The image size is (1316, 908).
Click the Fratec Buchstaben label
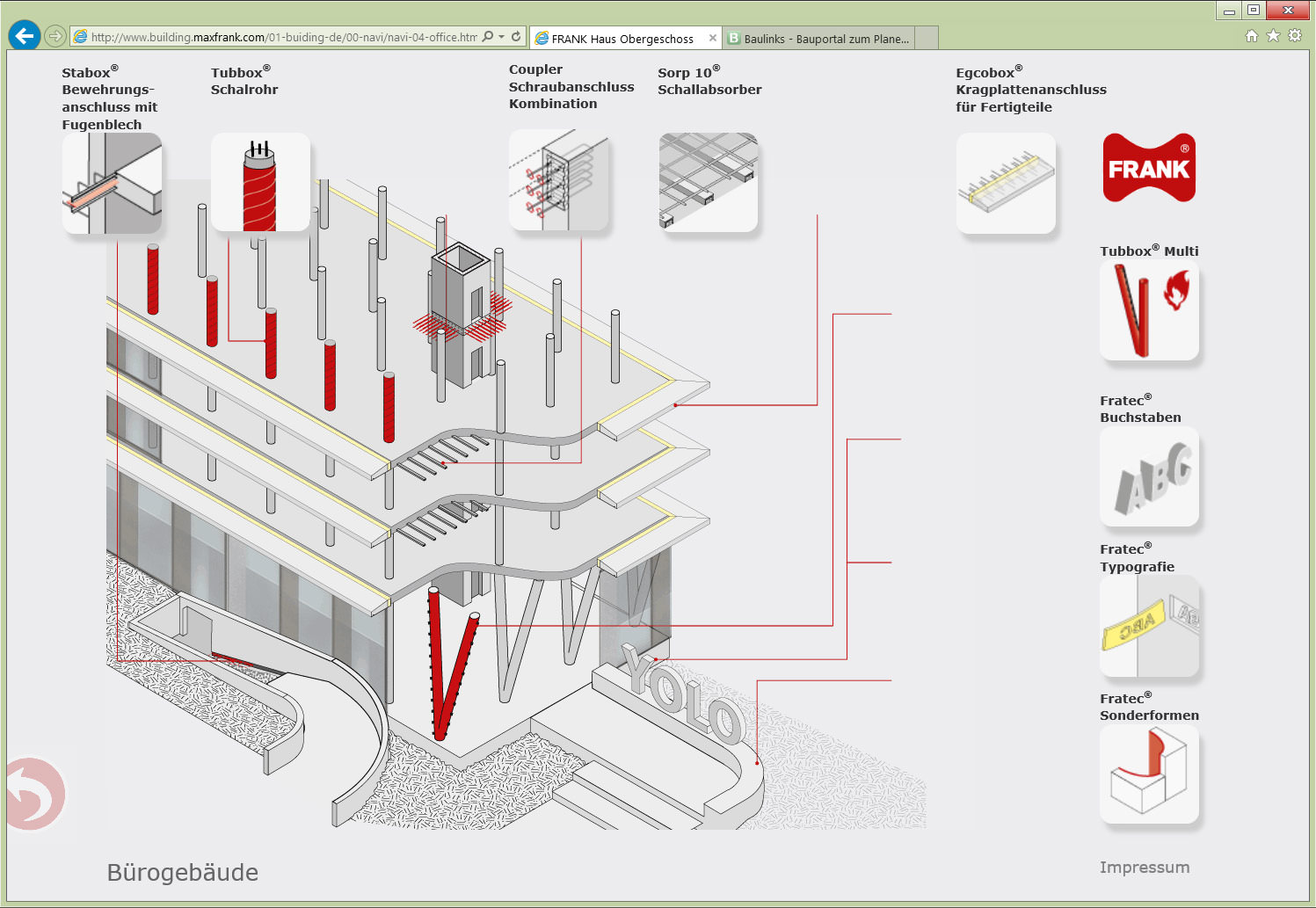coord(1140,409)
